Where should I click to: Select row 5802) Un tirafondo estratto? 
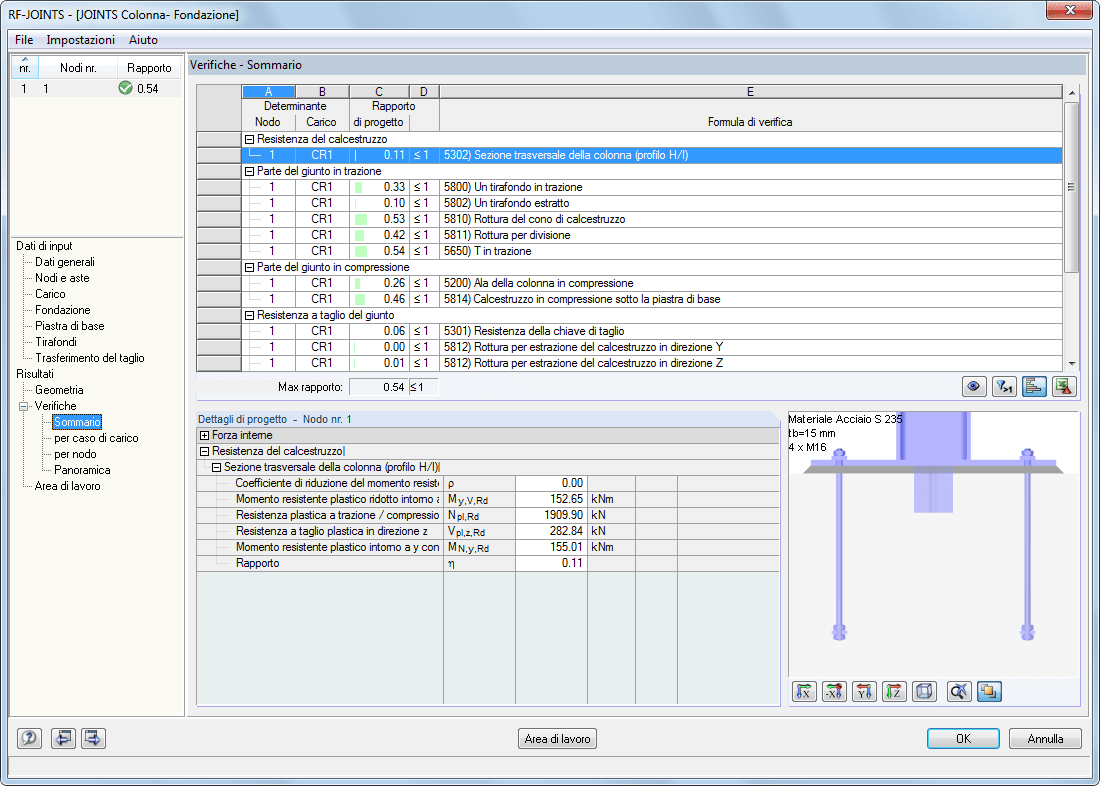tap(652, 204)
